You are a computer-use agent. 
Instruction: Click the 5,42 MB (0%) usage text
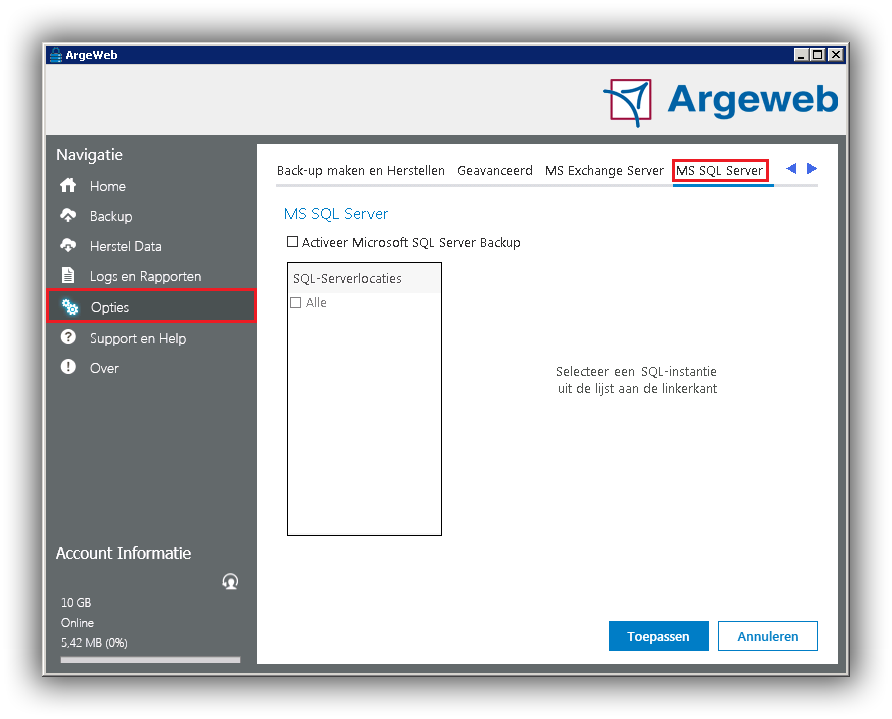point(94,643)
